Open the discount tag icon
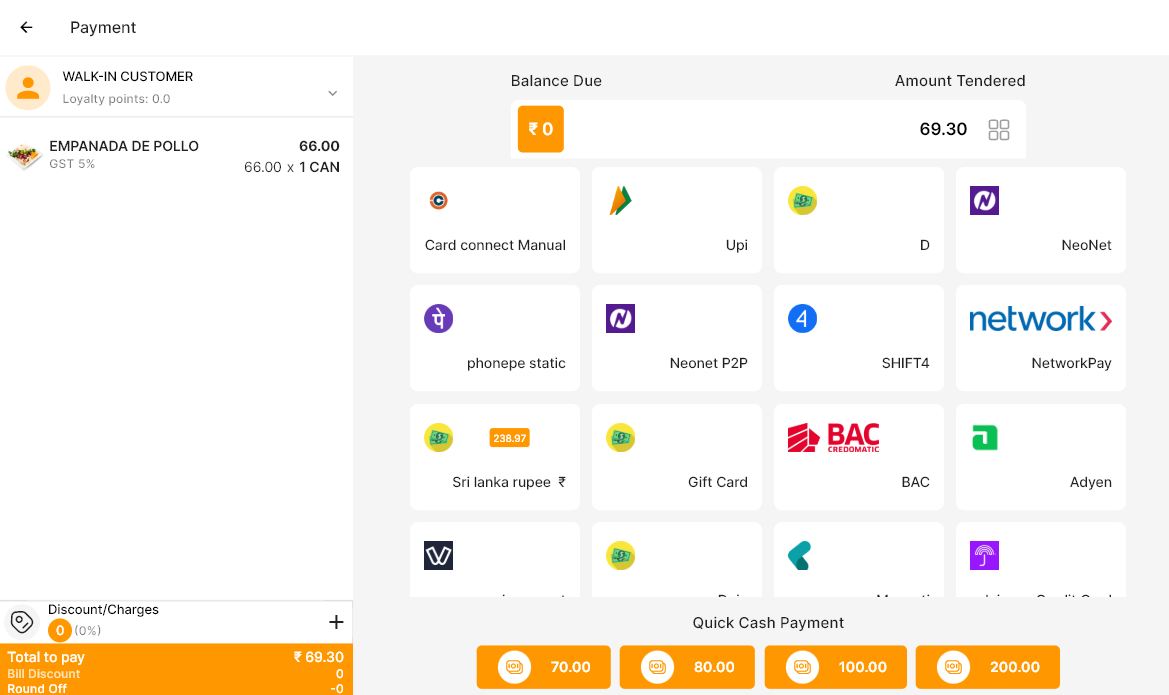This screenshot has height=695, width=1169. 22,621
